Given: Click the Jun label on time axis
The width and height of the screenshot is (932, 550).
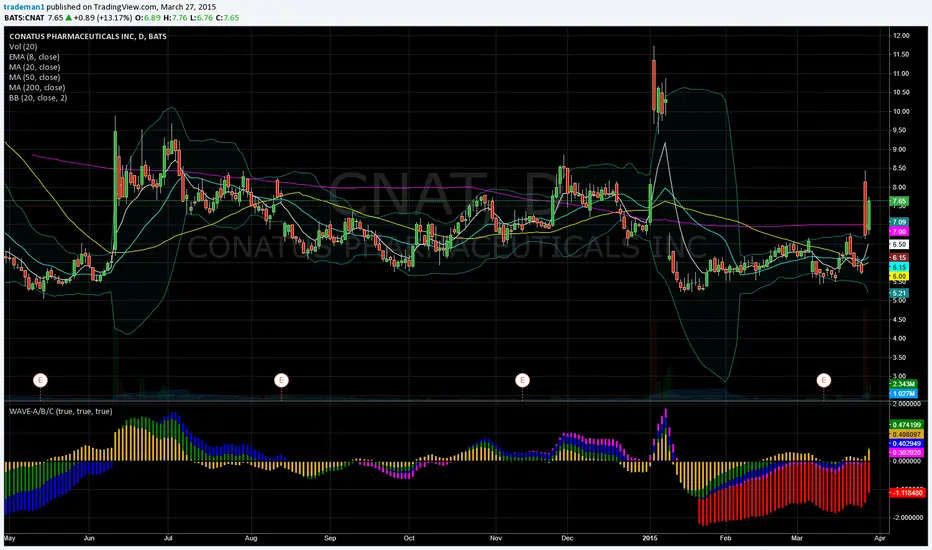Looking at the screenshot, I should click(x=89, y=538).
